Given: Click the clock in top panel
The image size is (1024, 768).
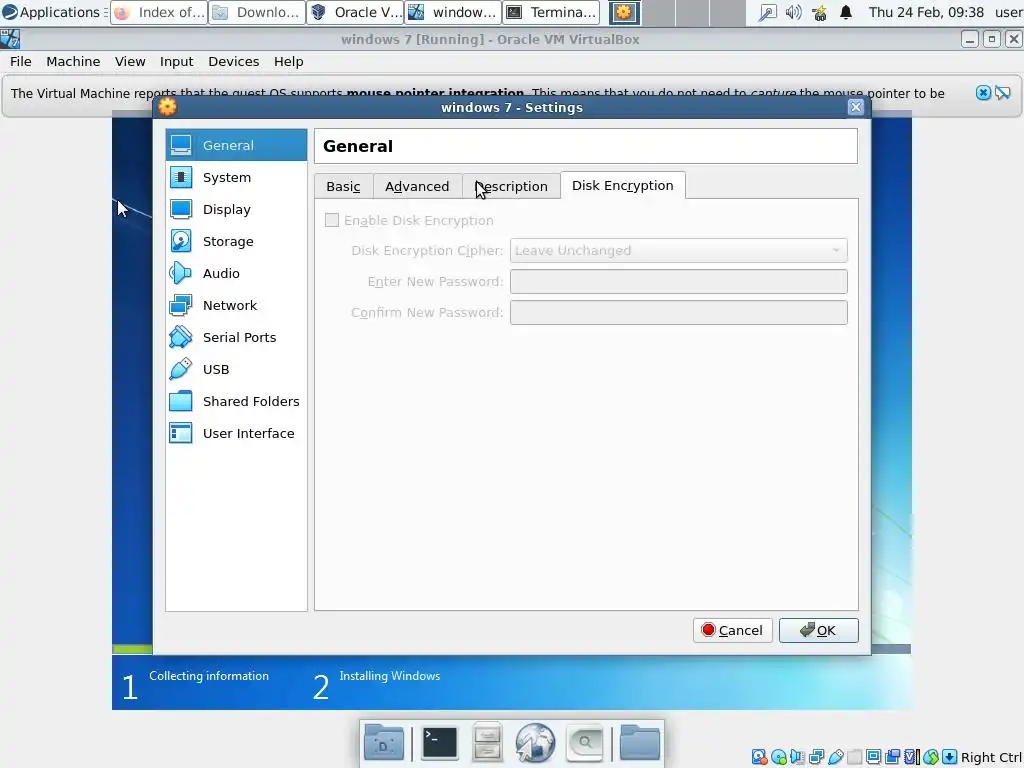Looking at the screenshot, I should click(925, 12).
